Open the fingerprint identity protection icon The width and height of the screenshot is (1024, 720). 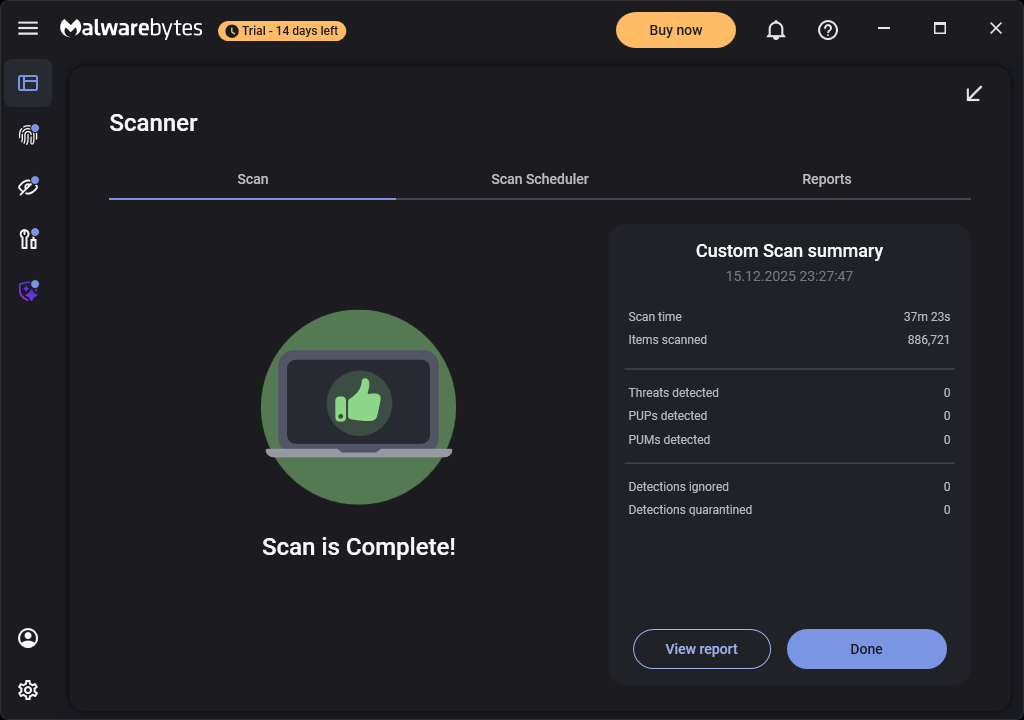click(28, 135)
